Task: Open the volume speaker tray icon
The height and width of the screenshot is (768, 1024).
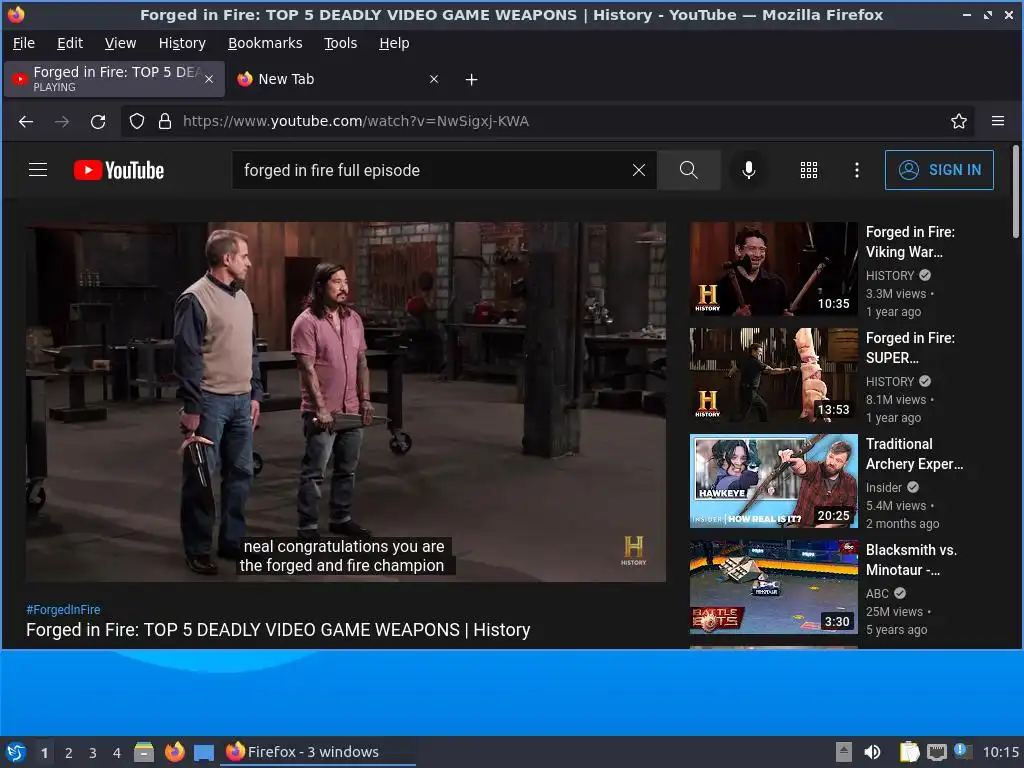Action: (872, 752)
